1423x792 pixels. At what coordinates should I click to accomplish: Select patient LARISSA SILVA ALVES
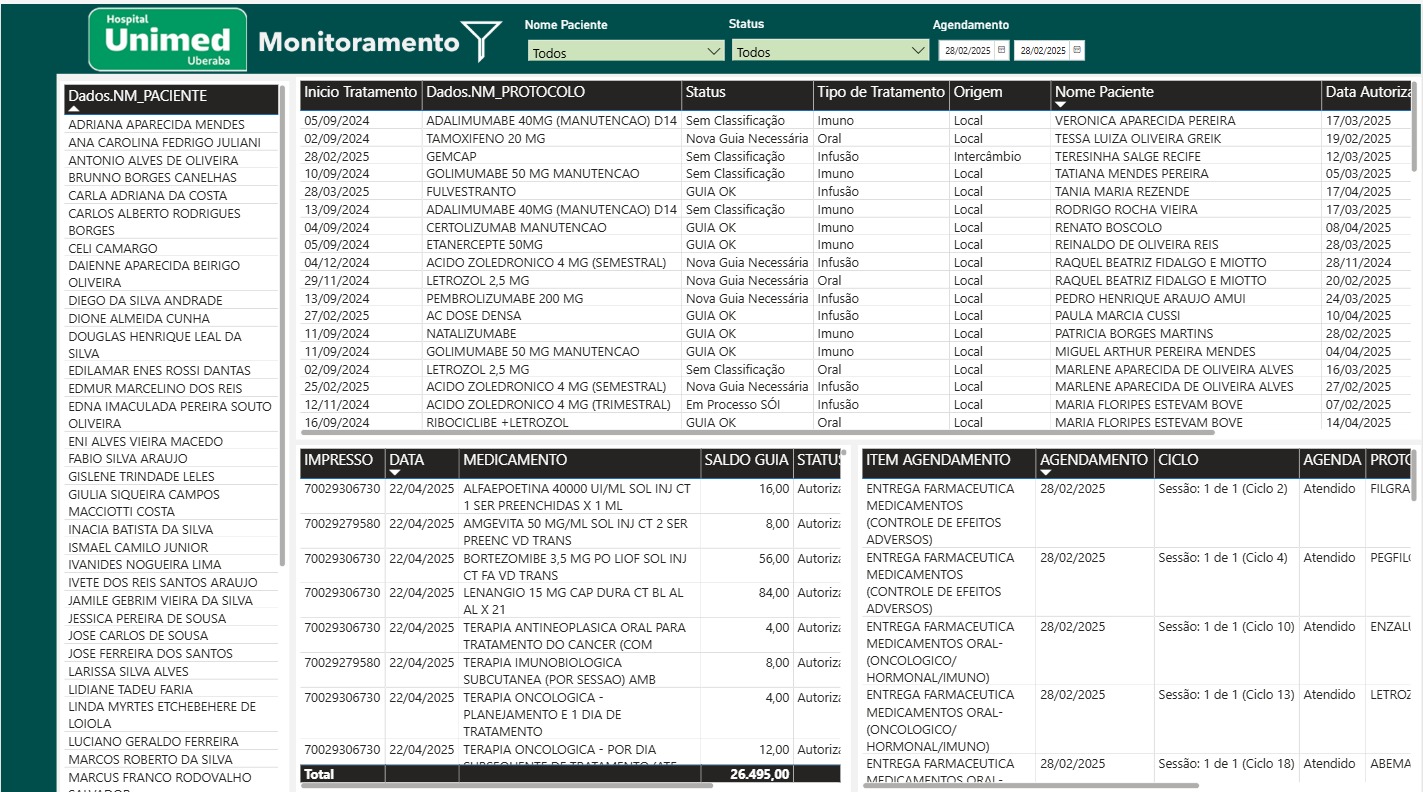pyautogui.click(x=128, y=672)
